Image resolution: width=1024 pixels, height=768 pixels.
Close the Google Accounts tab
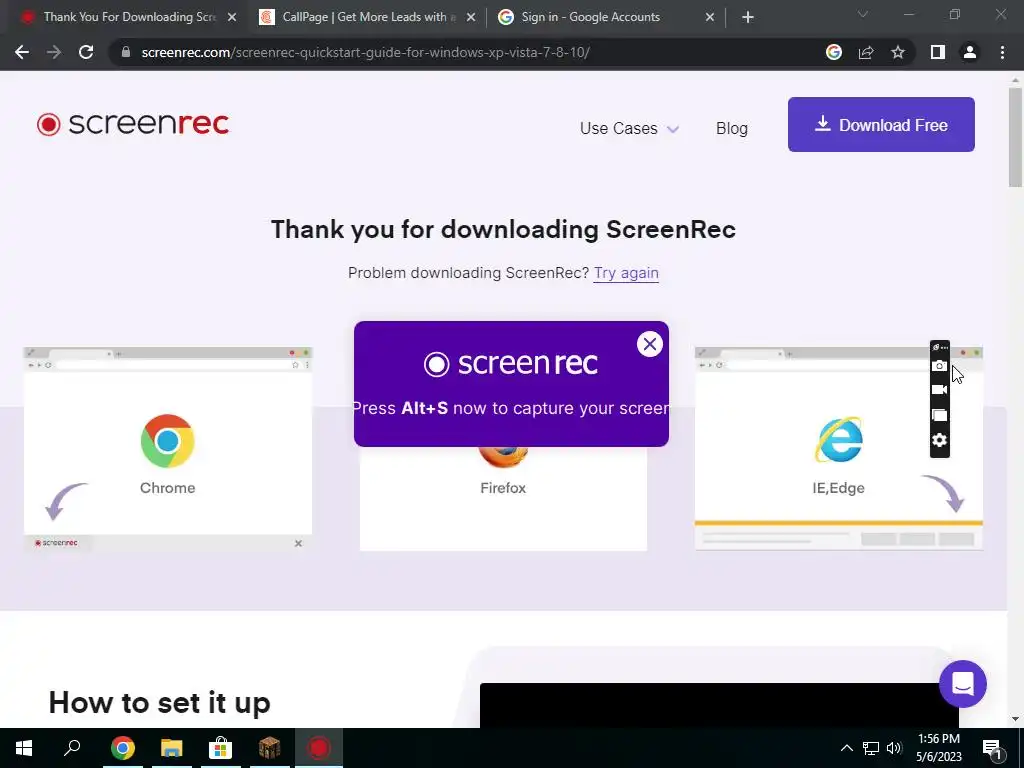pyautogui.click(x=710, y=18)
